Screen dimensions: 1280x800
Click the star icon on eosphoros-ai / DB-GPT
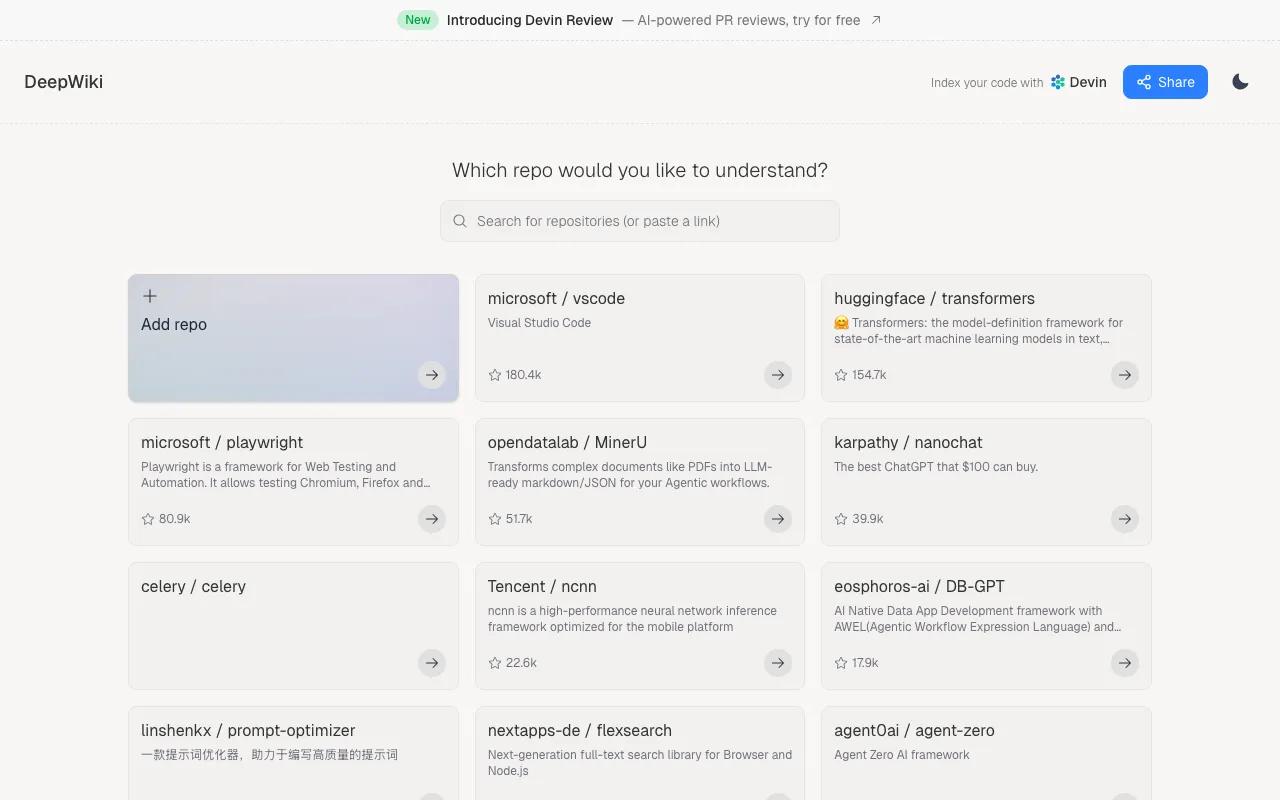point(841,663)
